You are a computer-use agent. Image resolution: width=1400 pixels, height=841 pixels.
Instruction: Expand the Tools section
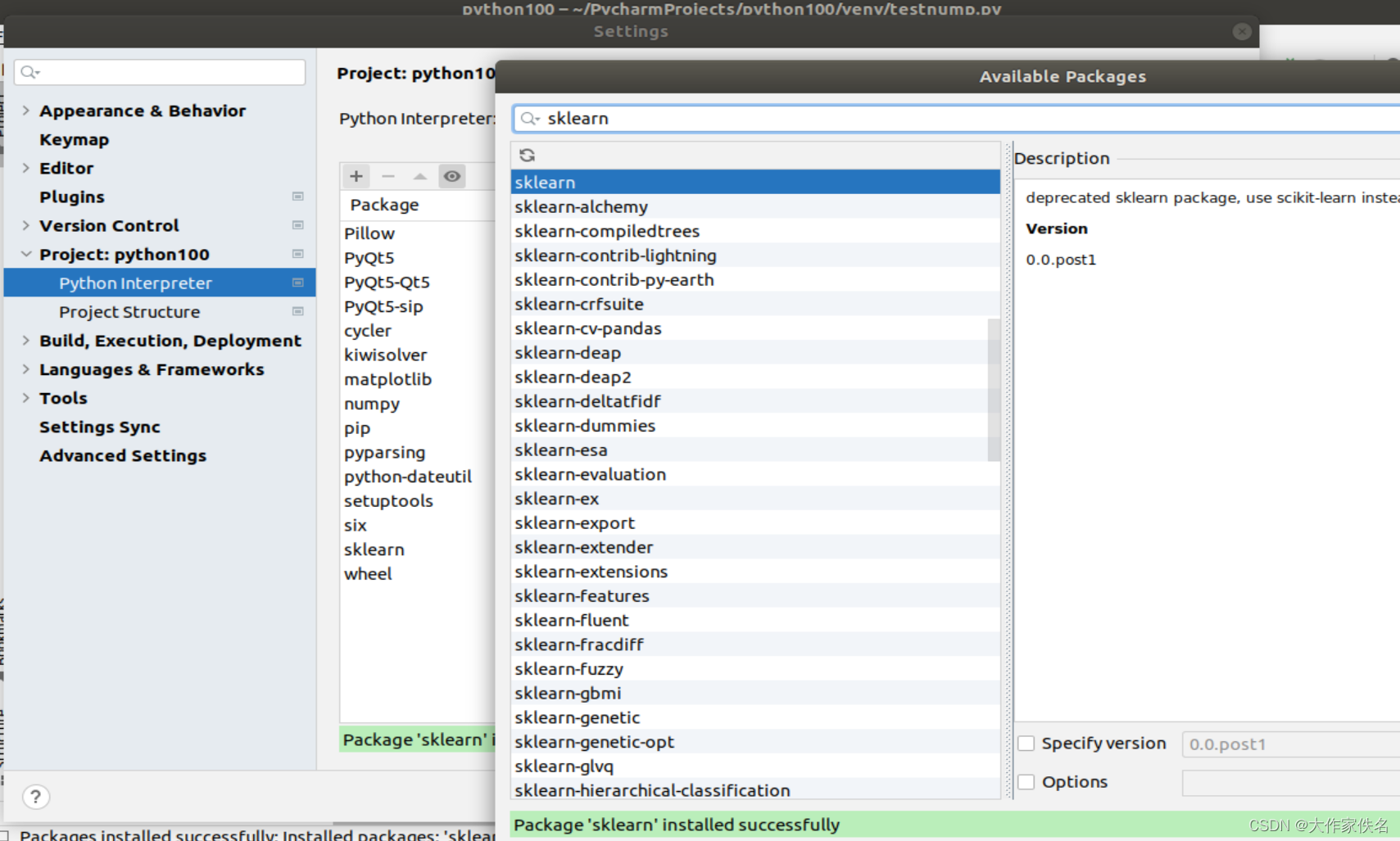[25, 397]
